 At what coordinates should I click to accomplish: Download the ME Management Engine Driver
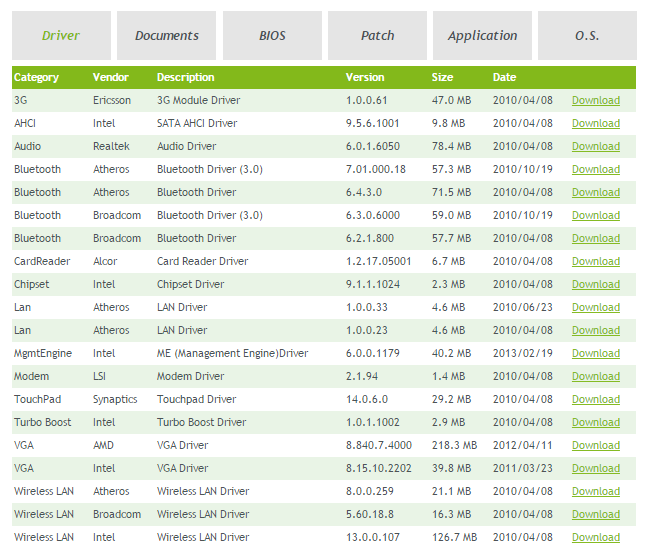coord(596,354)
